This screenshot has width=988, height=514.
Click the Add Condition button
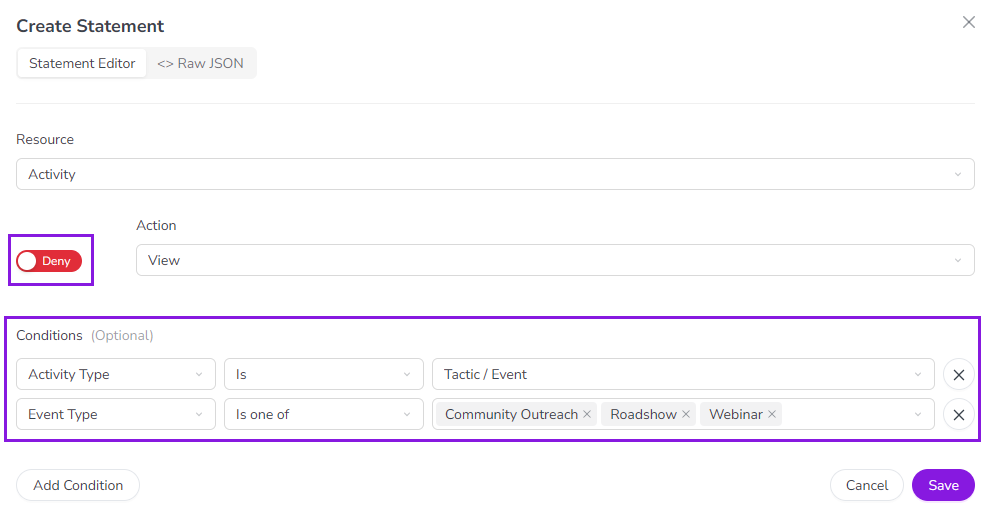78,485
